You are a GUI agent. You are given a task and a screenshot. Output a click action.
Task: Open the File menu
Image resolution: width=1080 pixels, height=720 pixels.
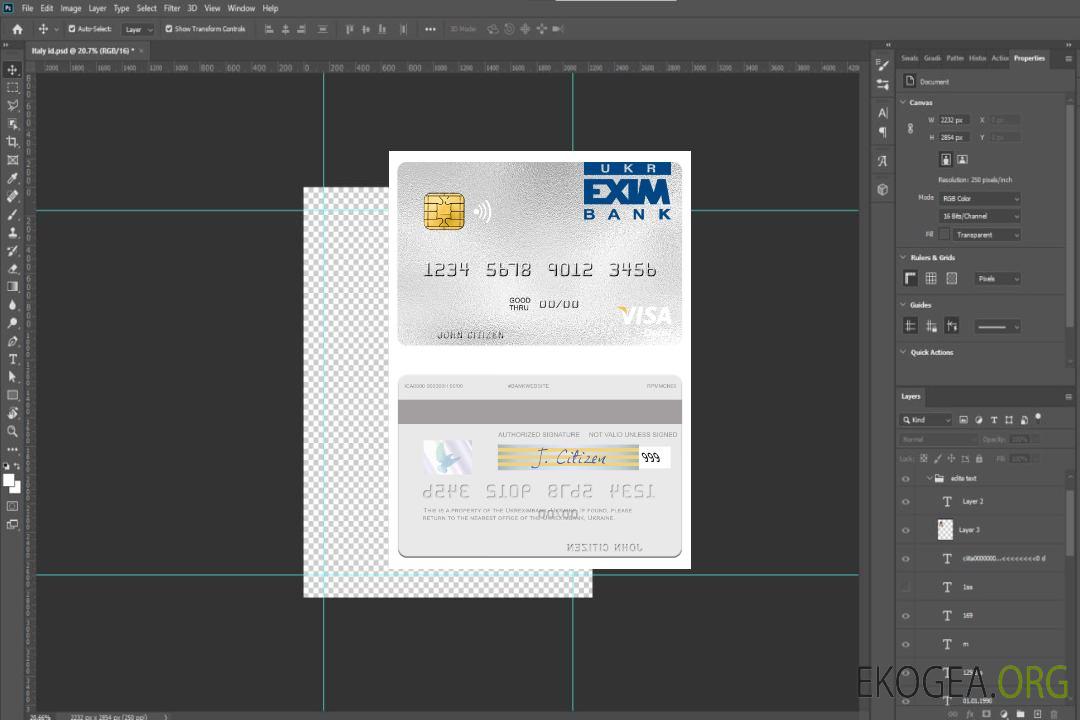pos(28,8)
